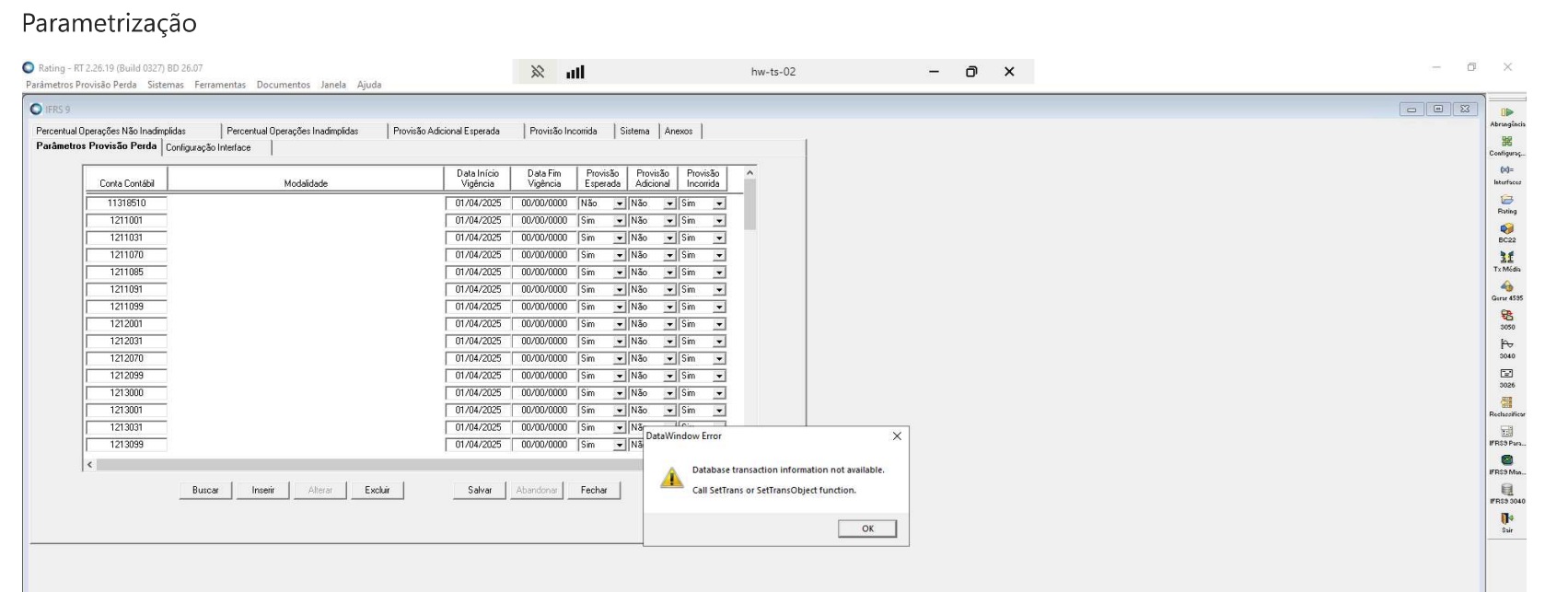Open the Parâmetros Provisão Perda menu
The image size is (1568, 592).
81,85
